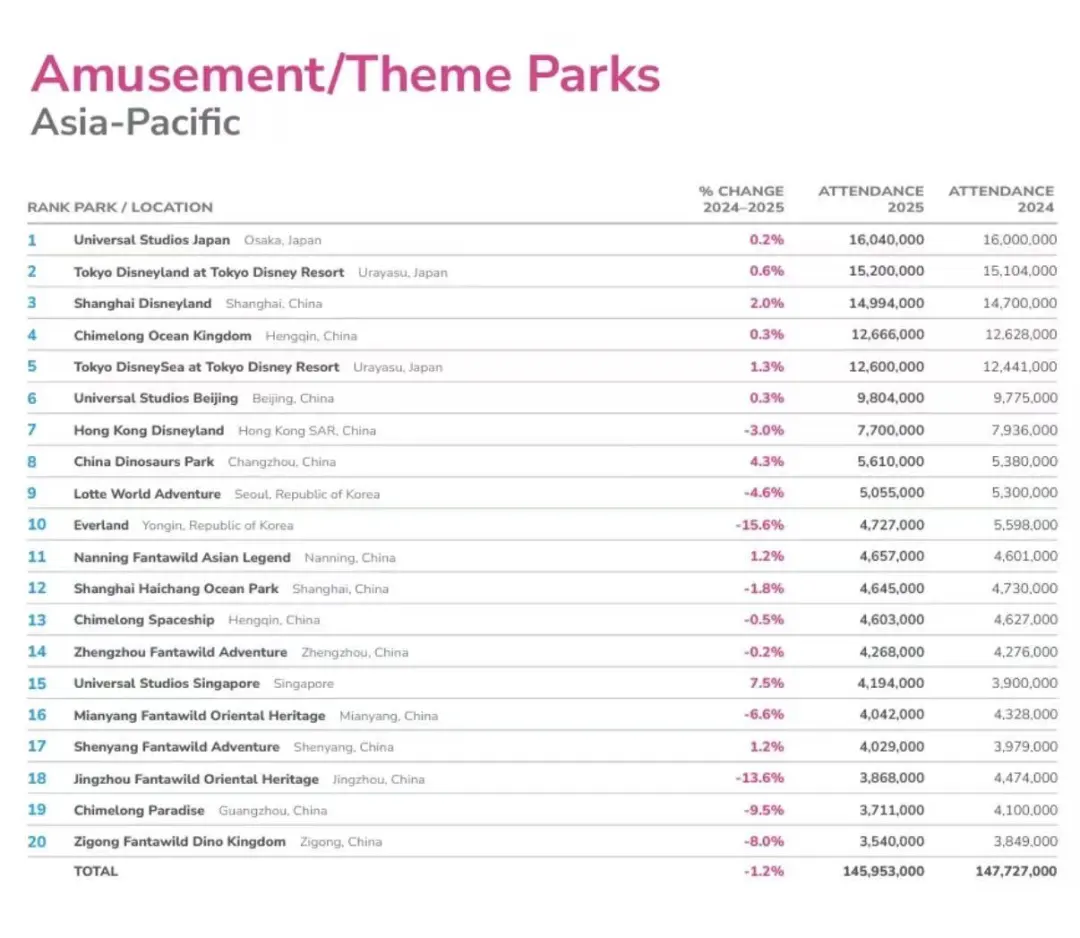Screen dimensions: 1080x938
Task: Select the "Osaka, Japan" location text
Action: (282, 240)
